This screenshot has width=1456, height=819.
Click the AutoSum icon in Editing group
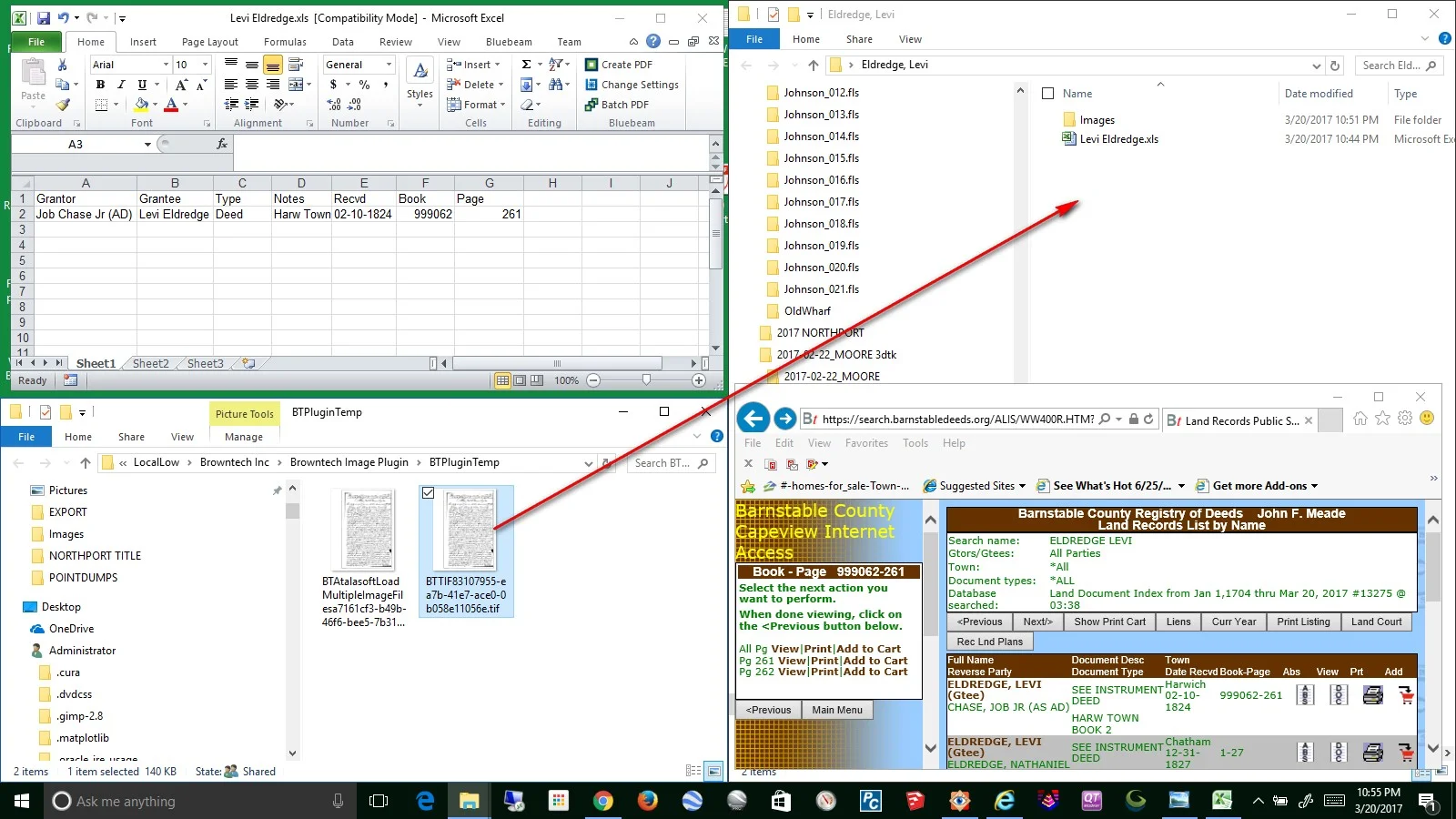[528, 64]
